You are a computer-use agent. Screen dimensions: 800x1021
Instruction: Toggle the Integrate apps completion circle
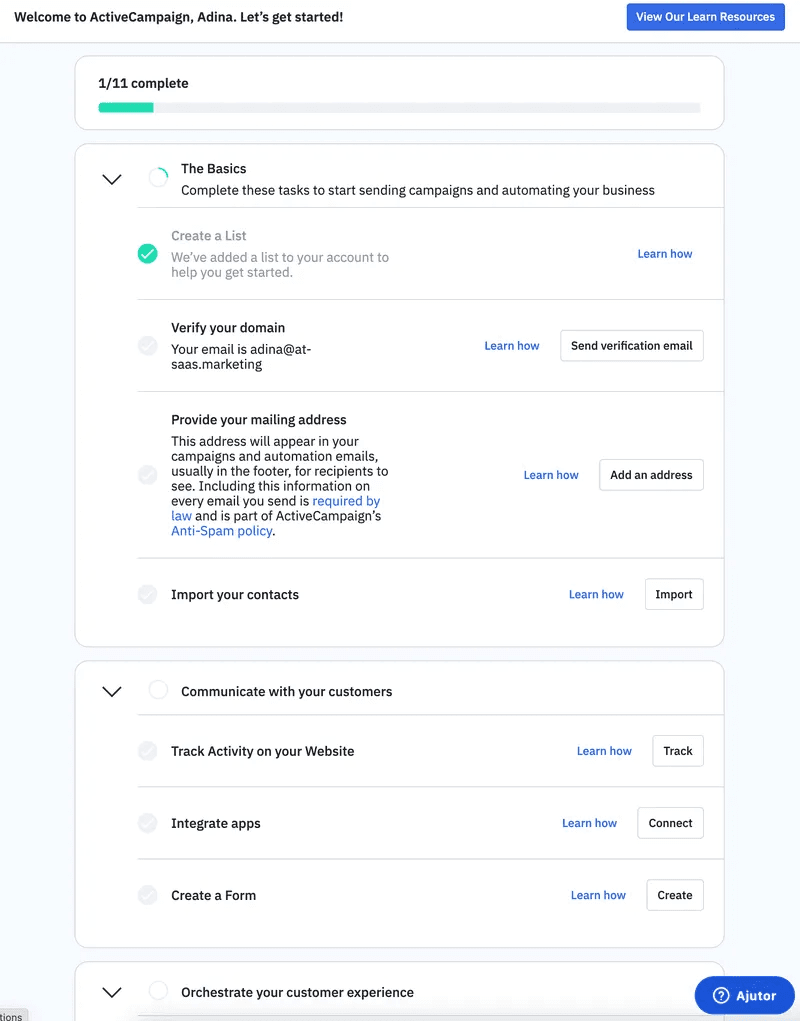coord(147,822)
